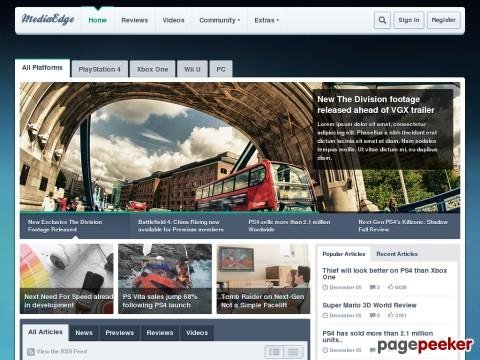
Task: Select the Wii U tab
Action: click(x=192, y=69)
